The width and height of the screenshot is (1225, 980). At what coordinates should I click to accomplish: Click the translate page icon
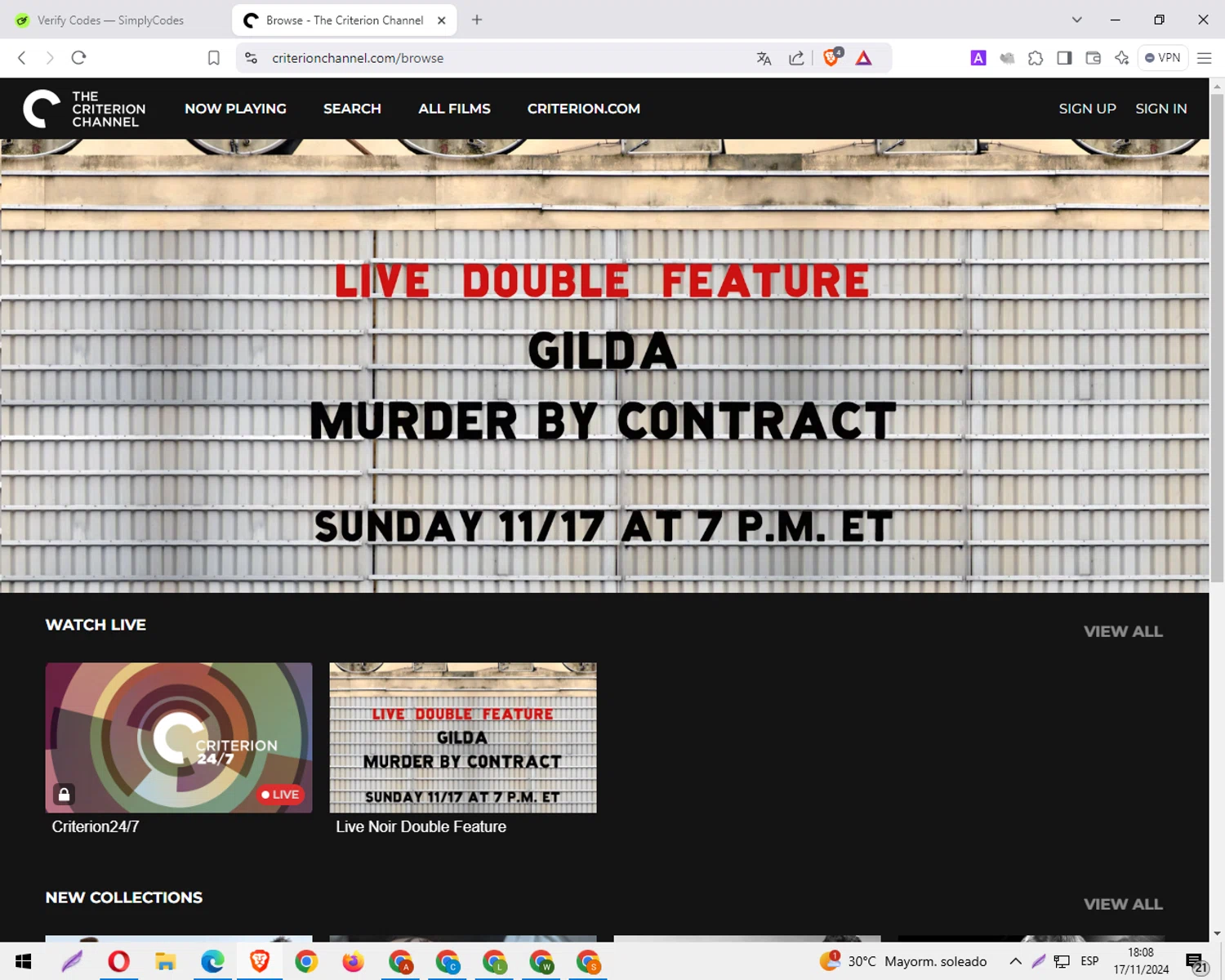point(764,58)
